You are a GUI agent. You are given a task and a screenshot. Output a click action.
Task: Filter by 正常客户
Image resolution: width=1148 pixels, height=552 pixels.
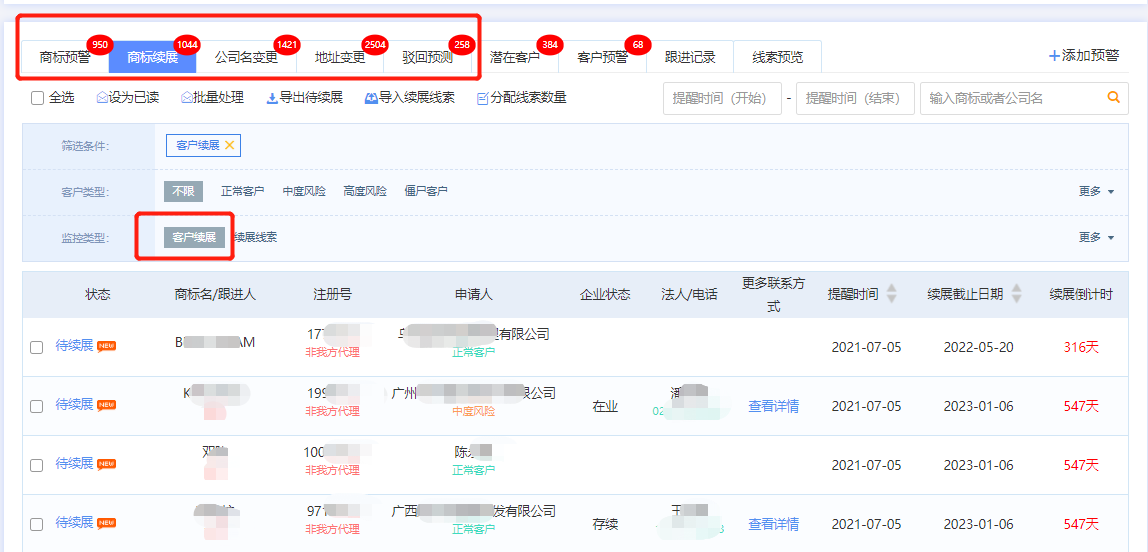(x=242, y=191)
